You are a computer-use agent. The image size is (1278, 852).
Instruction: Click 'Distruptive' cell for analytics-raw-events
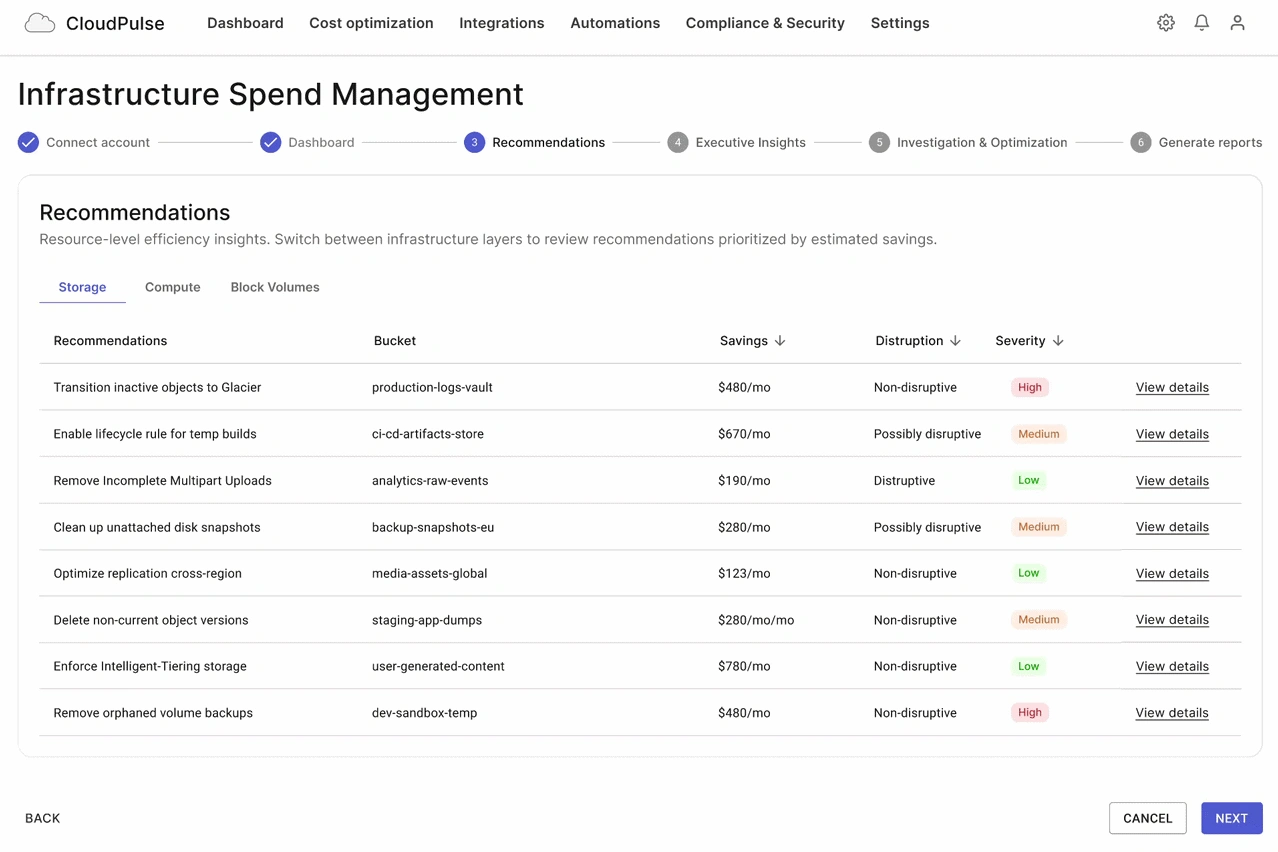[x=905, y=481]
